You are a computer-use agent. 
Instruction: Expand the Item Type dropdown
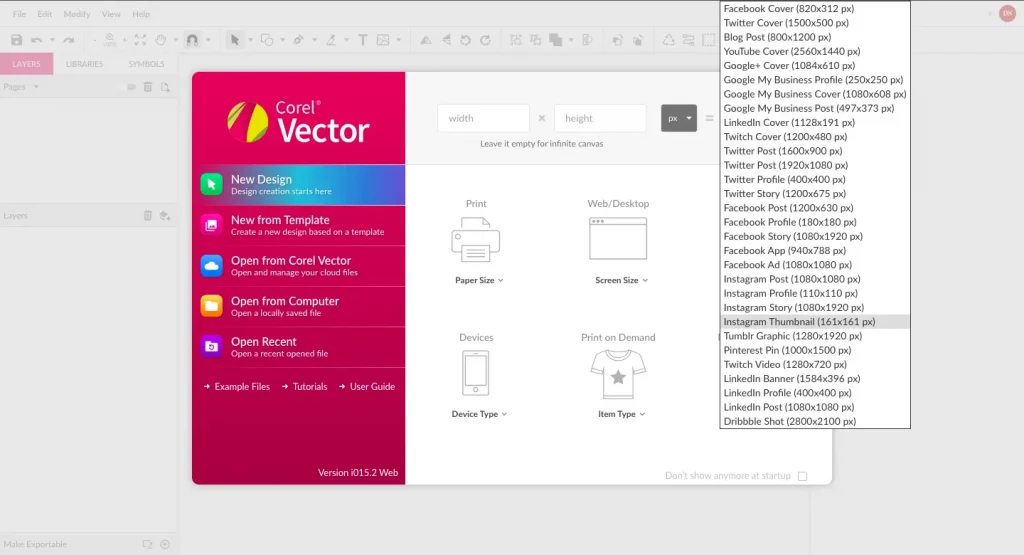(x=621, y=414)
